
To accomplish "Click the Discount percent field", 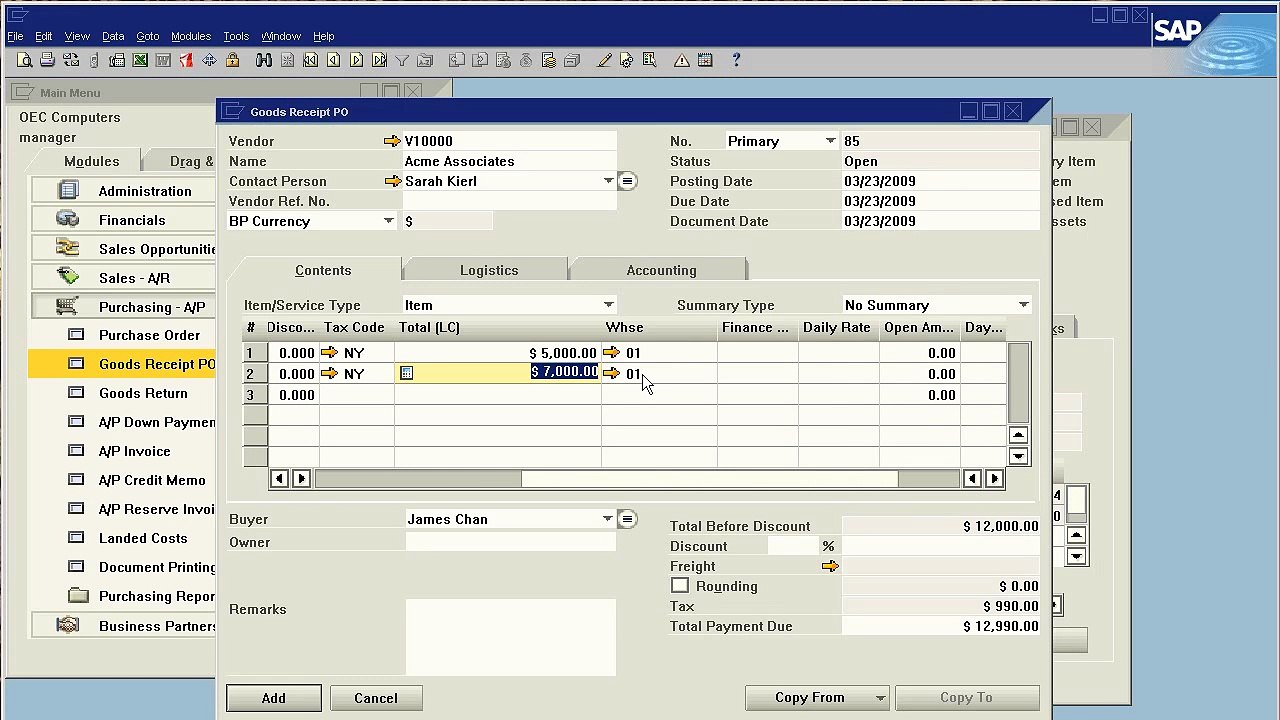I will 794,546.
